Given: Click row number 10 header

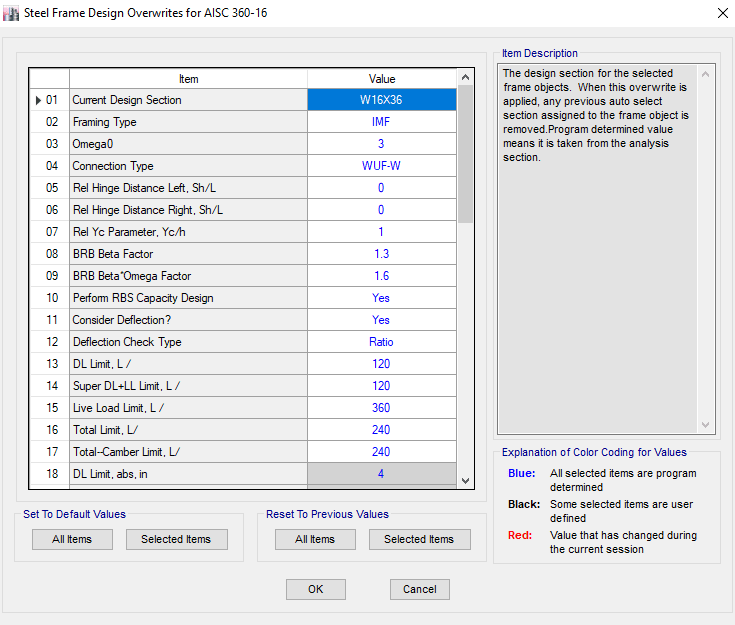Looking at the screenshot, I should pyautogui.click(x=50, y=298).
